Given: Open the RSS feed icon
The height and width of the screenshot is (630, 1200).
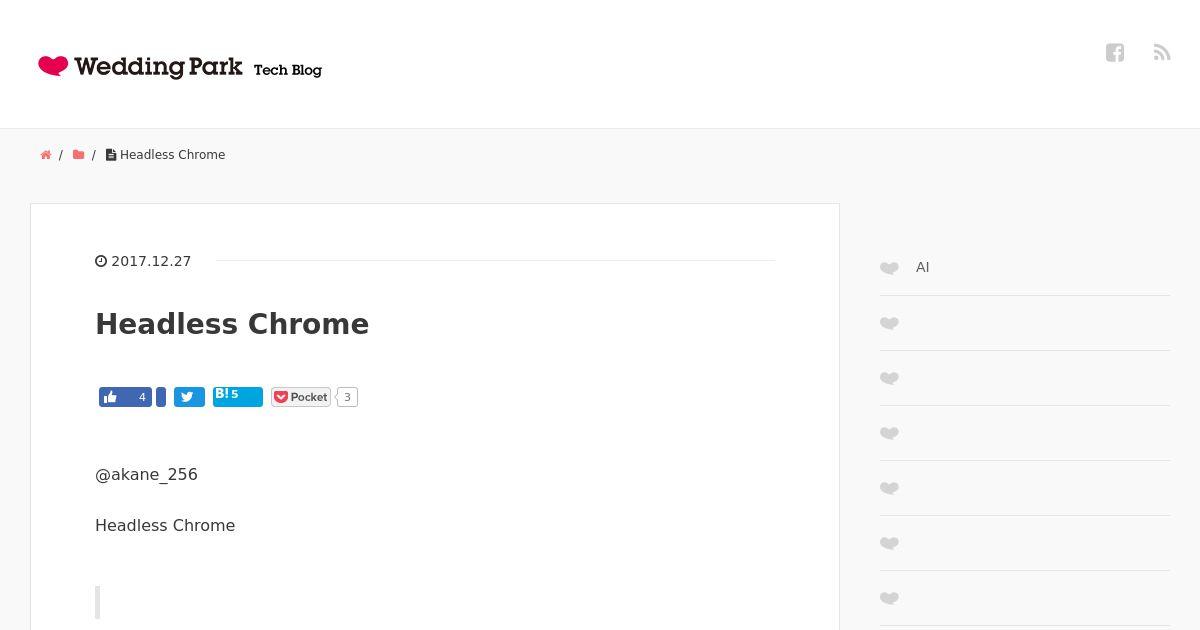Looking at the screenshot, I should tap(1162, 52).
